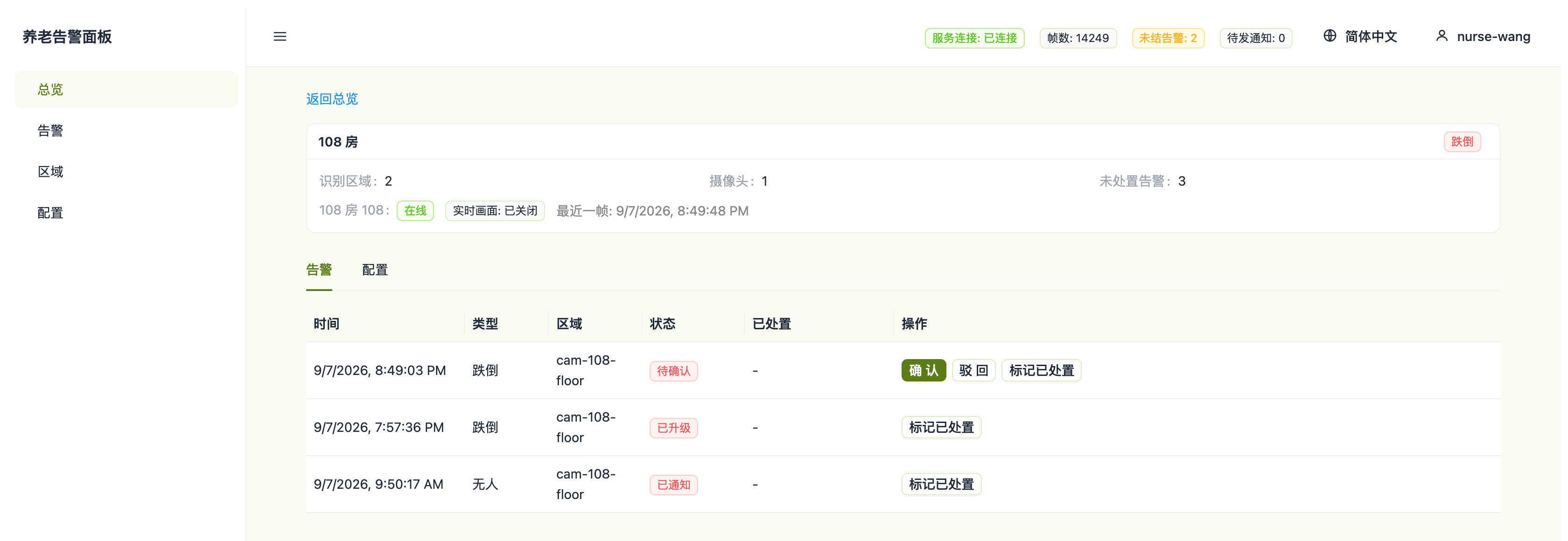This screenshot has width=1568, height=541.
Task: Open 告警 in the sidebar menu
Action: (126, 130)
